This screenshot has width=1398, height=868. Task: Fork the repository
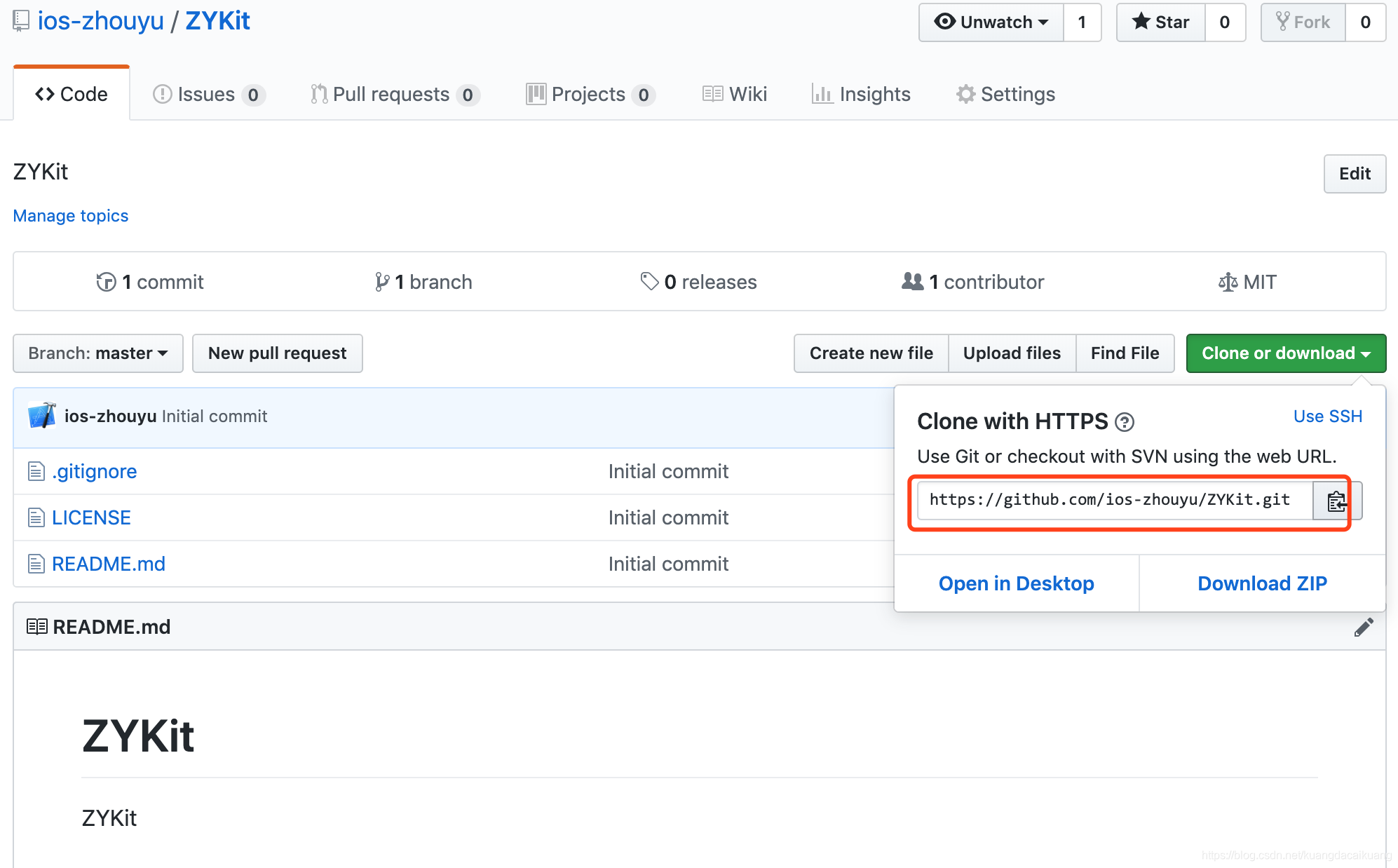point(1303,22)
